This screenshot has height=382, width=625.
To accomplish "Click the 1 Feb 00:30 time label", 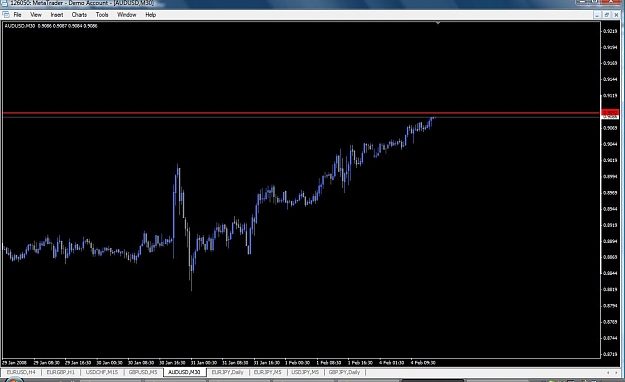I will (x=297, y=363).
